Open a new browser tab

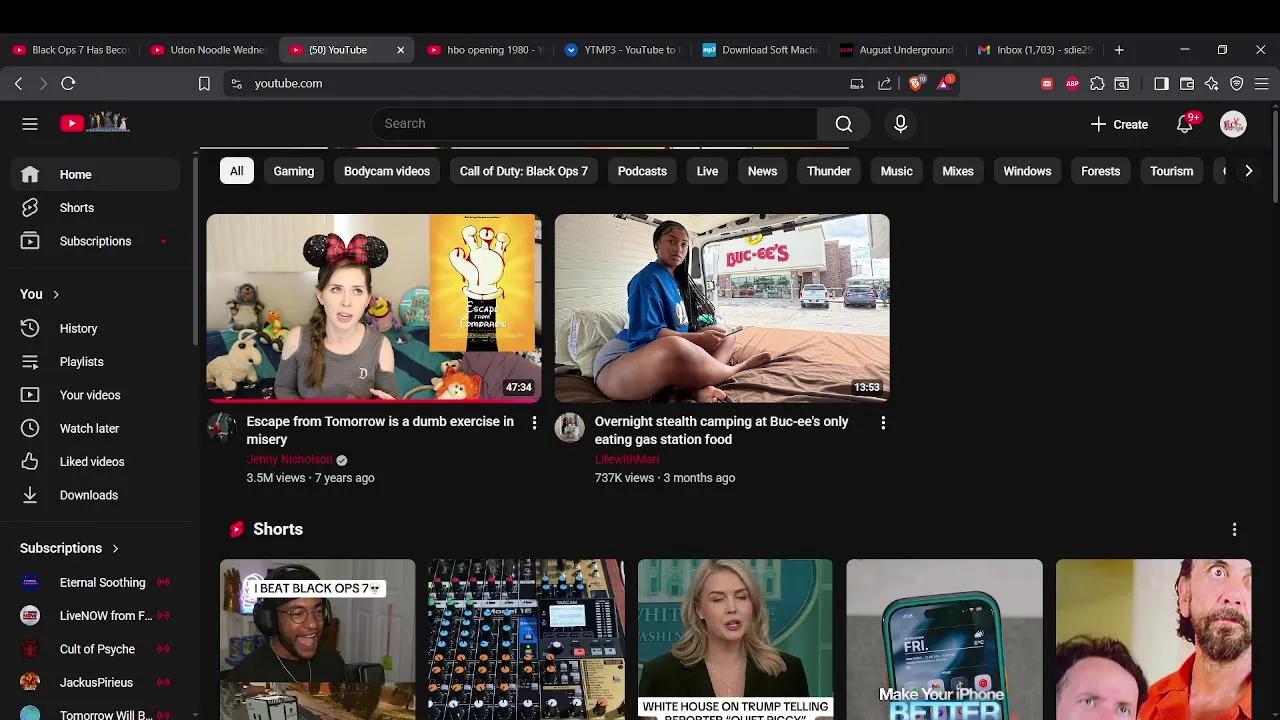coord(1119,50)
